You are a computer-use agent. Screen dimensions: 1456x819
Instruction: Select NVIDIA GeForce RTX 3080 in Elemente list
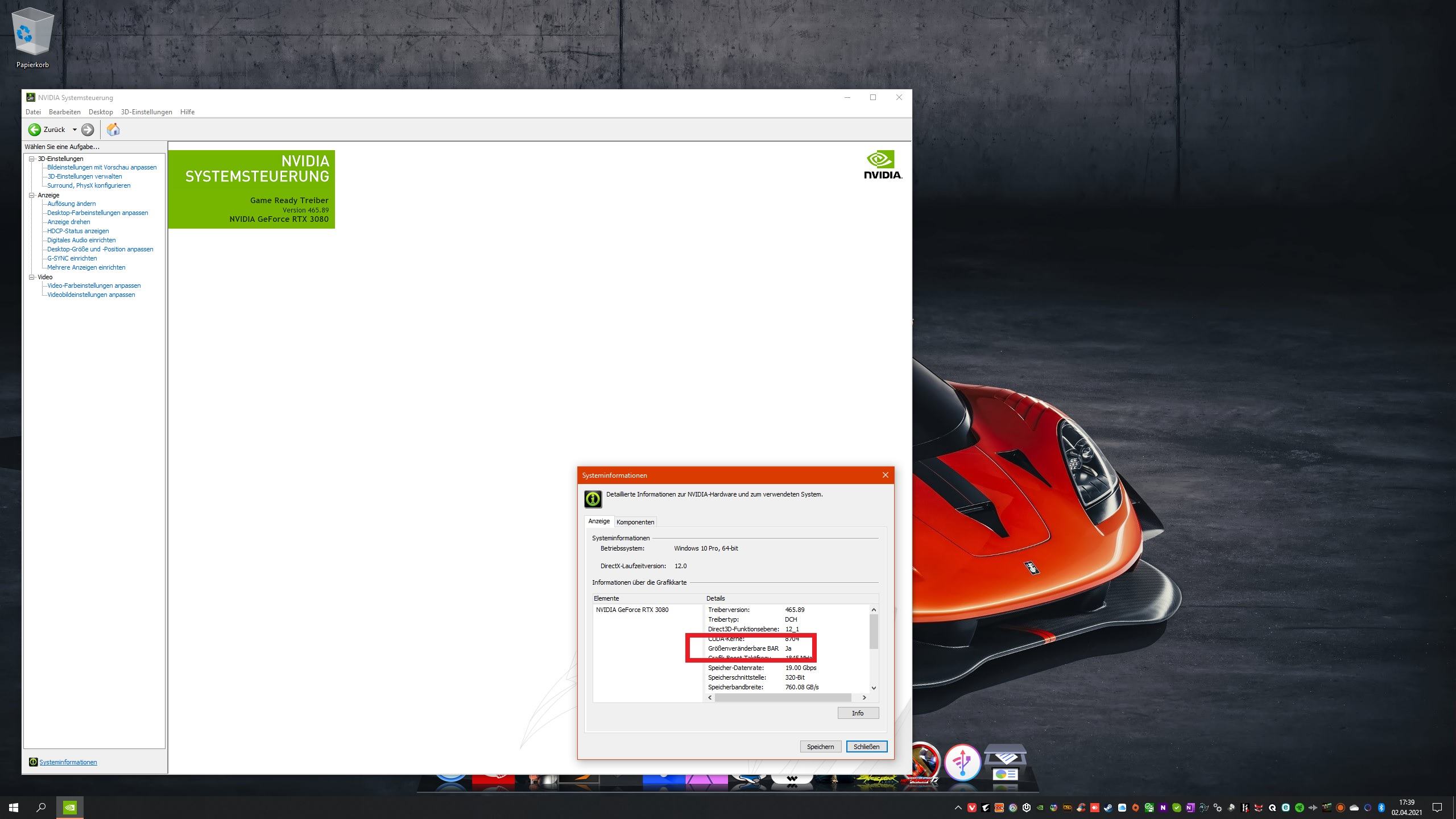pyautogui.click(x=632, y=610)
